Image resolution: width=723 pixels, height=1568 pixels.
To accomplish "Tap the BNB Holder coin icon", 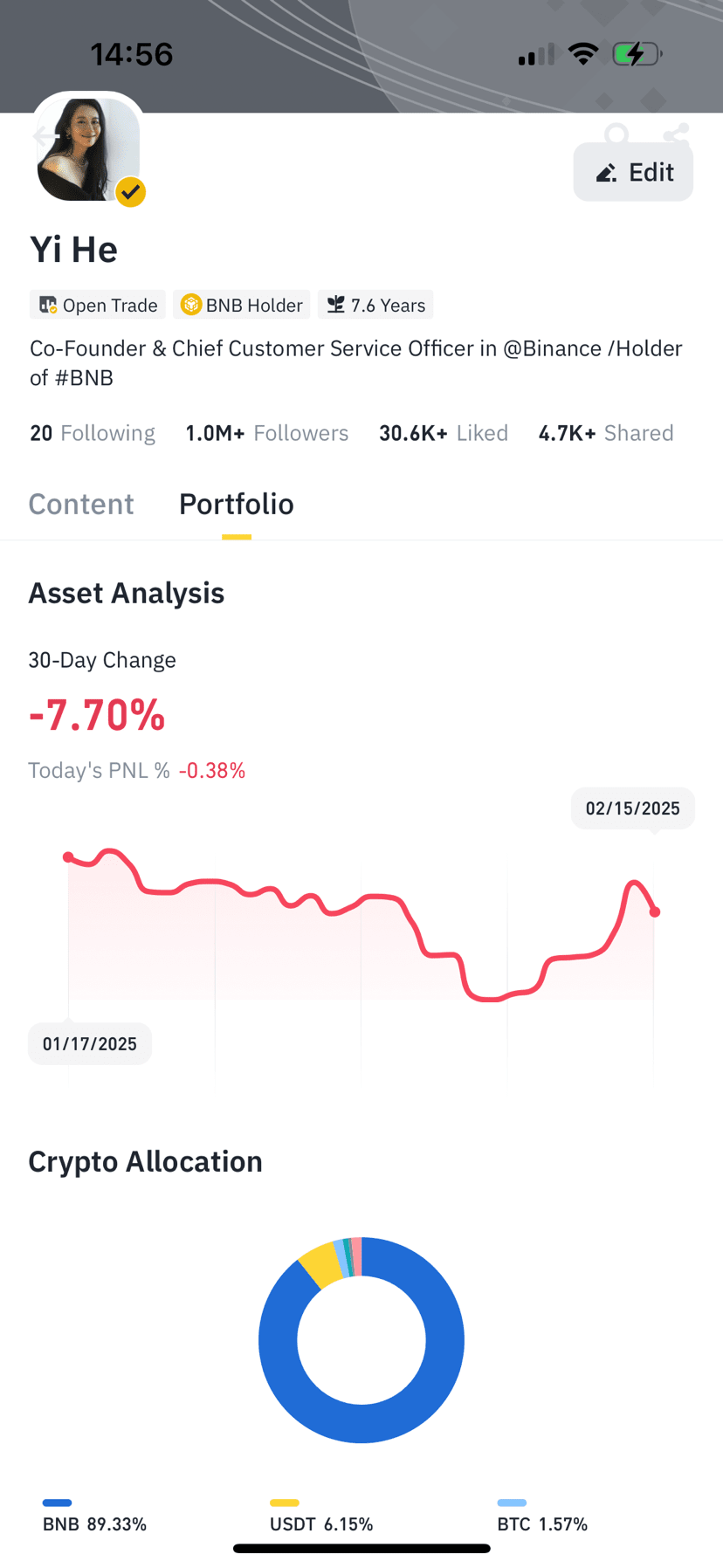I will click(x=190, y=305).
